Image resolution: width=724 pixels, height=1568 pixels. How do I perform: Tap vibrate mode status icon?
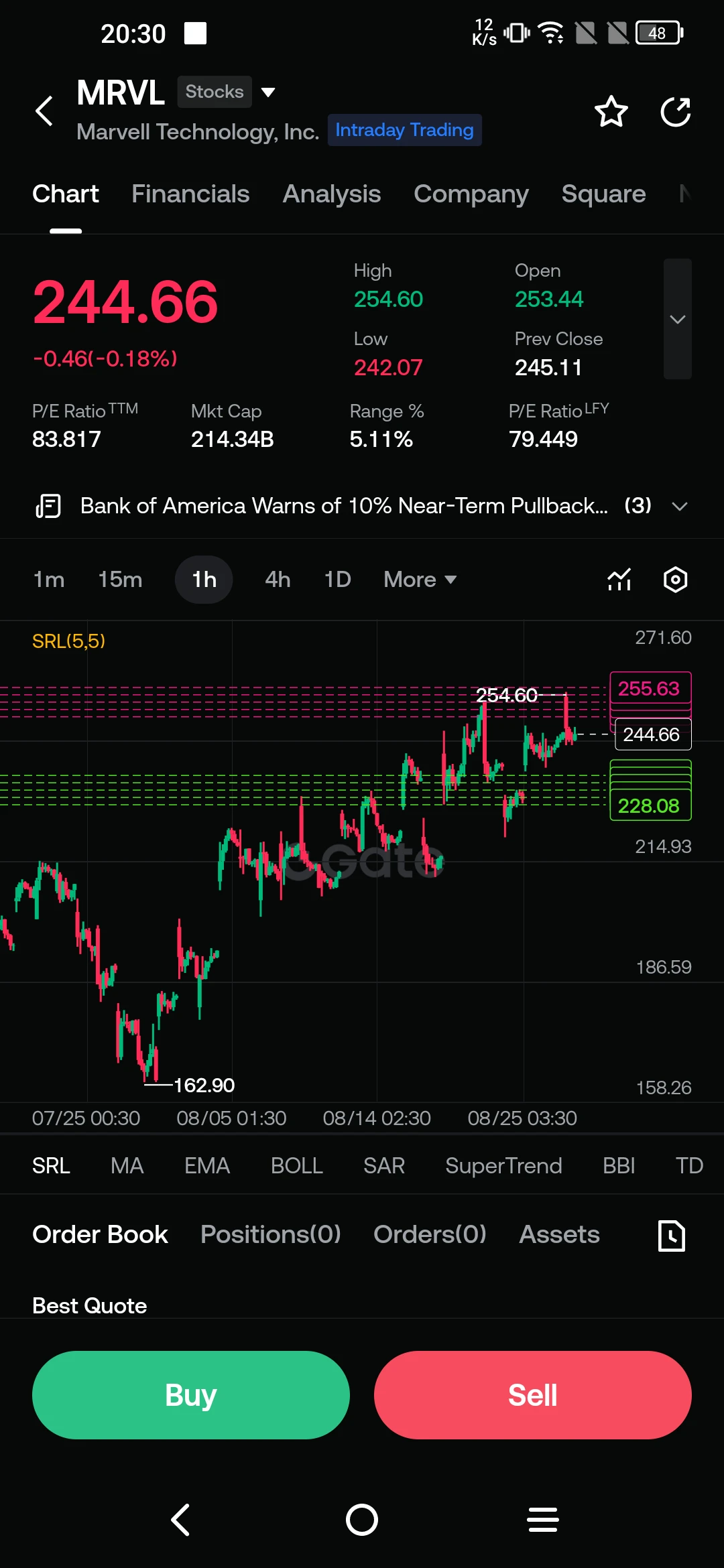point(517,32)
